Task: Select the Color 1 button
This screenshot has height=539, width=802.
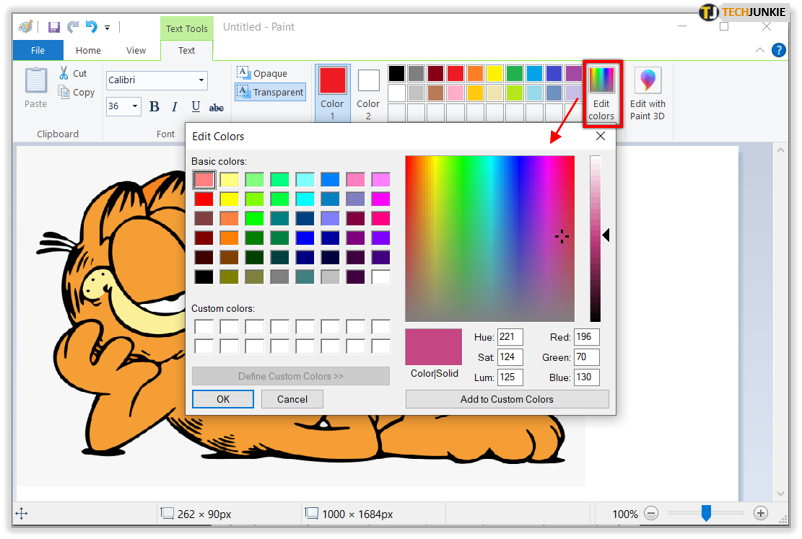Action: point(332,93)
